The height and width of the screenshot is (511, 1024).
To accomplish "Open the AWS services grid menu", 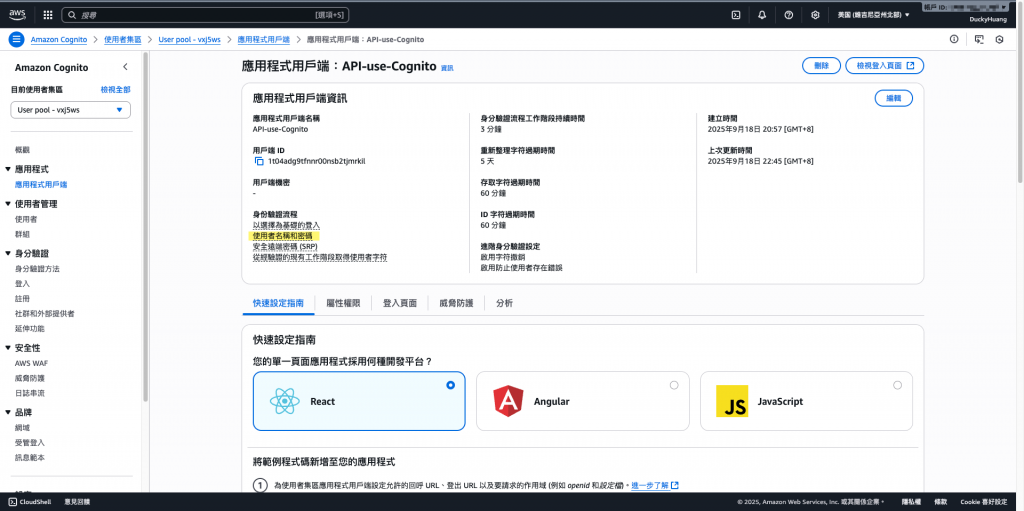I will click(48, 14).
